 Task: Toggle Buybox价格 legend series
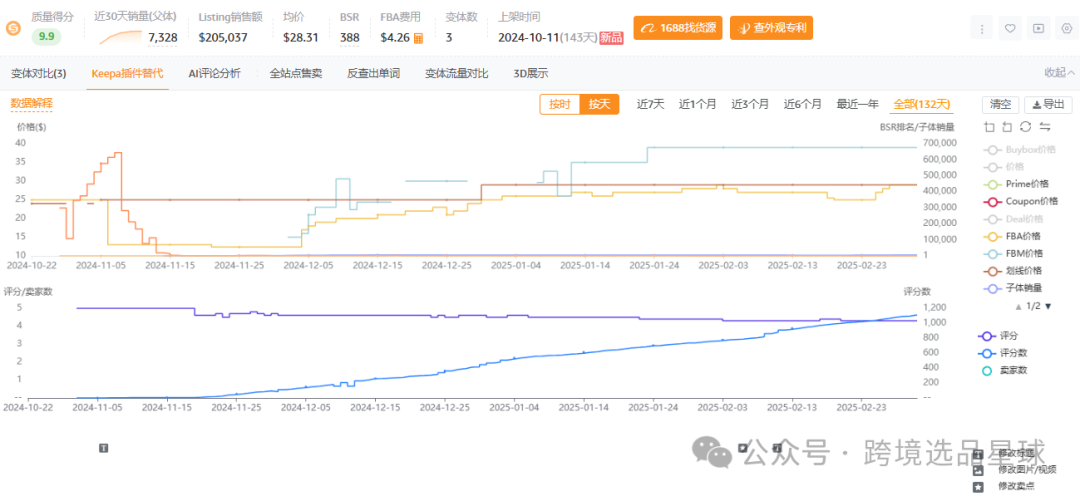(x=1020, y=149)
